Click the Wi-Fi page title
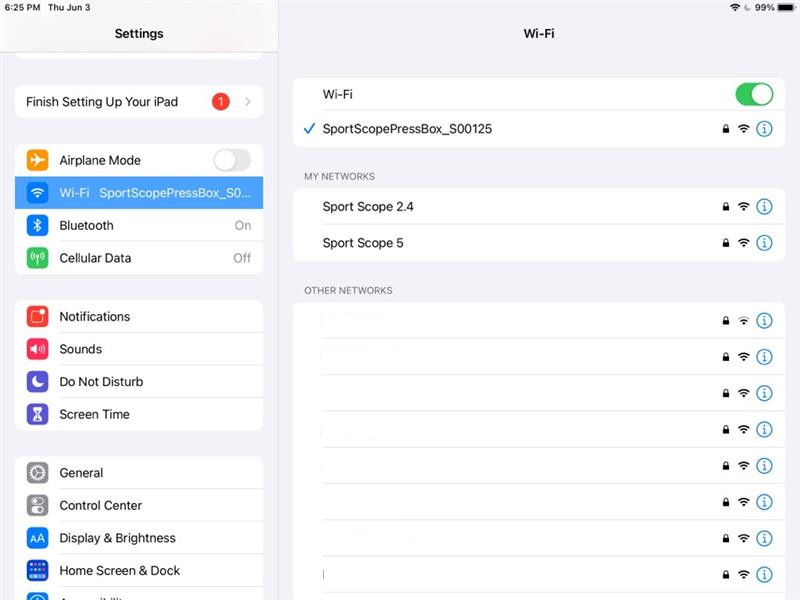This screenshot has width=800, height=600. point(539,34)
